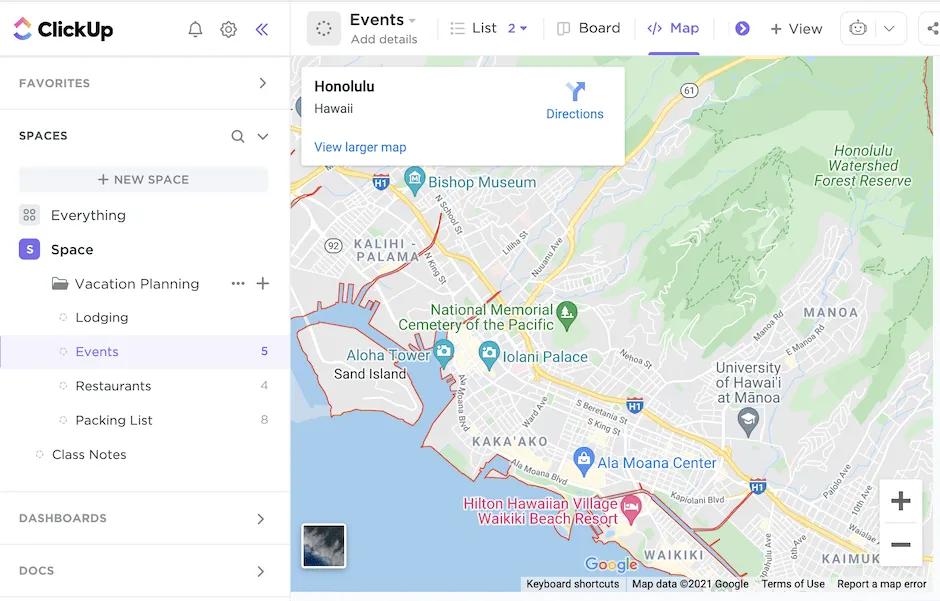Open Vacation Planning folder ellipsis menu
The width and height of the screenshot is (940, 601).
pyautogui.click(x=238, y=283)
